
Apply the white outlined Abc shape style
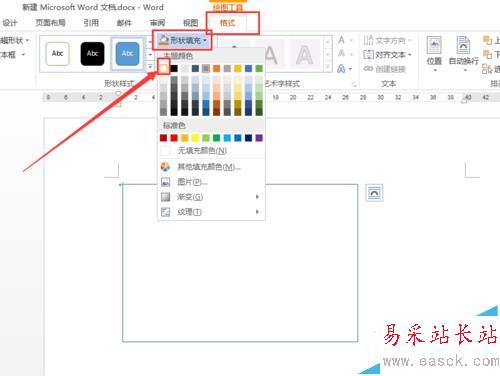click(x=58, y=53)
